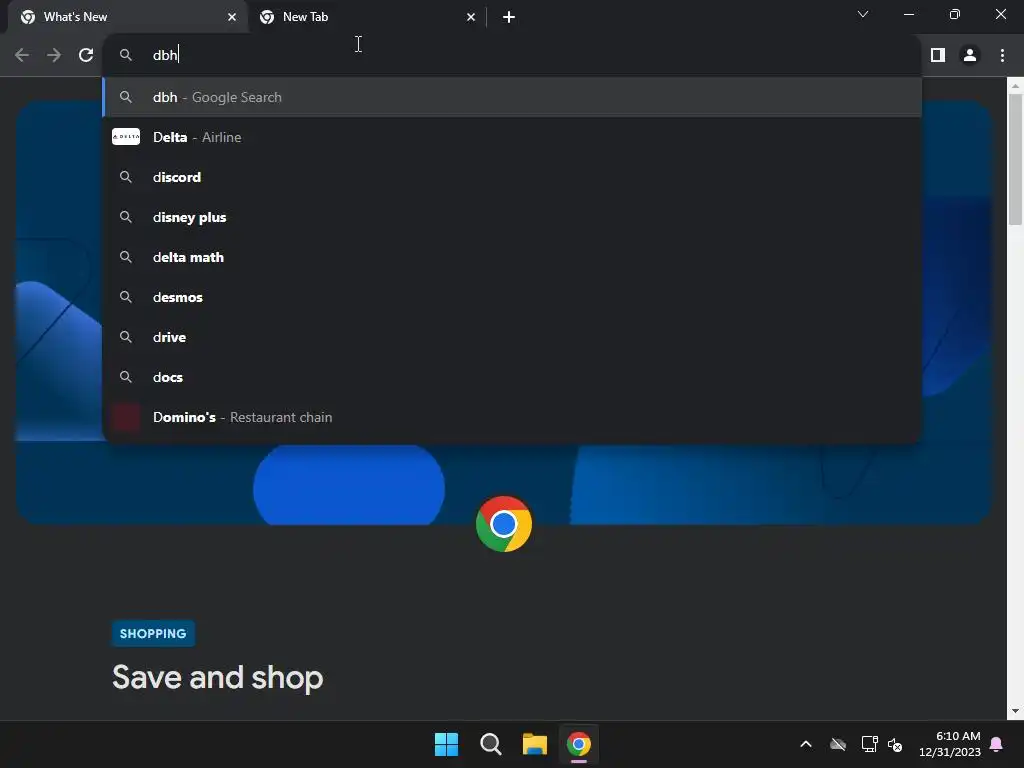Click the scrollbar down arrow
The width and height of the screenshot is (1024, 768).
coord(1015,711)
